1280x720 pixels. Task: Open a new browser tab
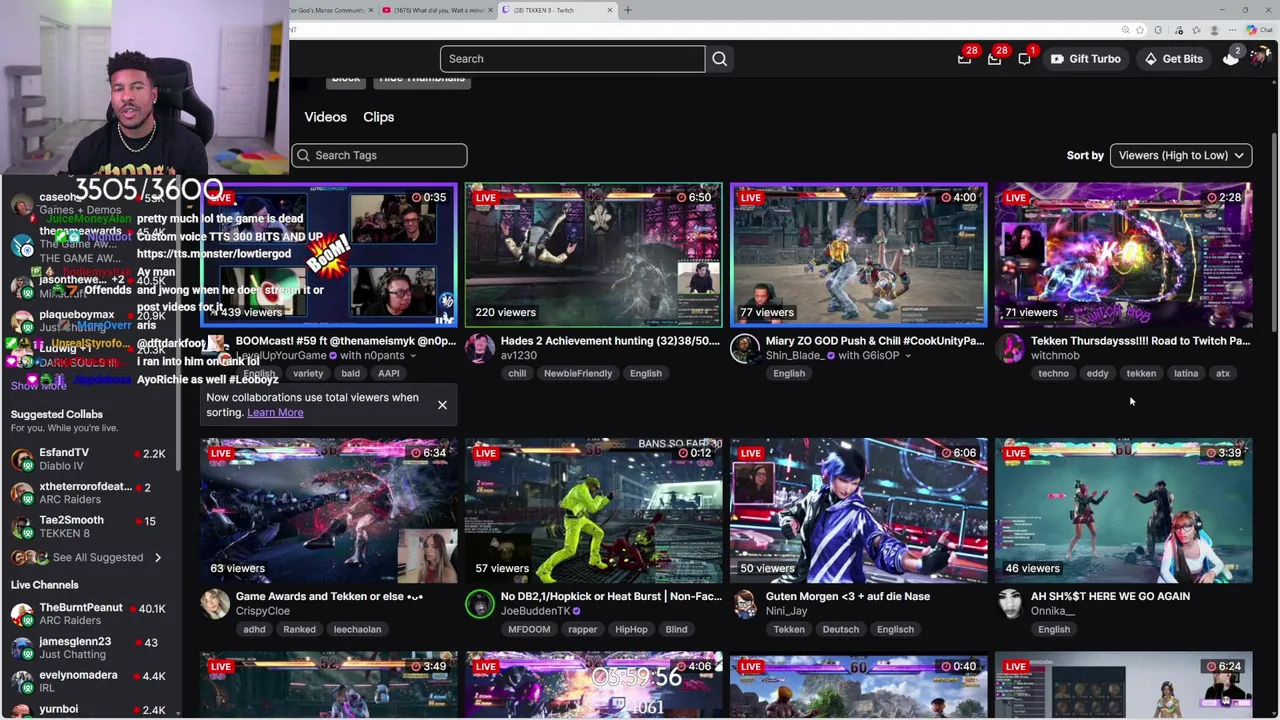coord(628,10)
